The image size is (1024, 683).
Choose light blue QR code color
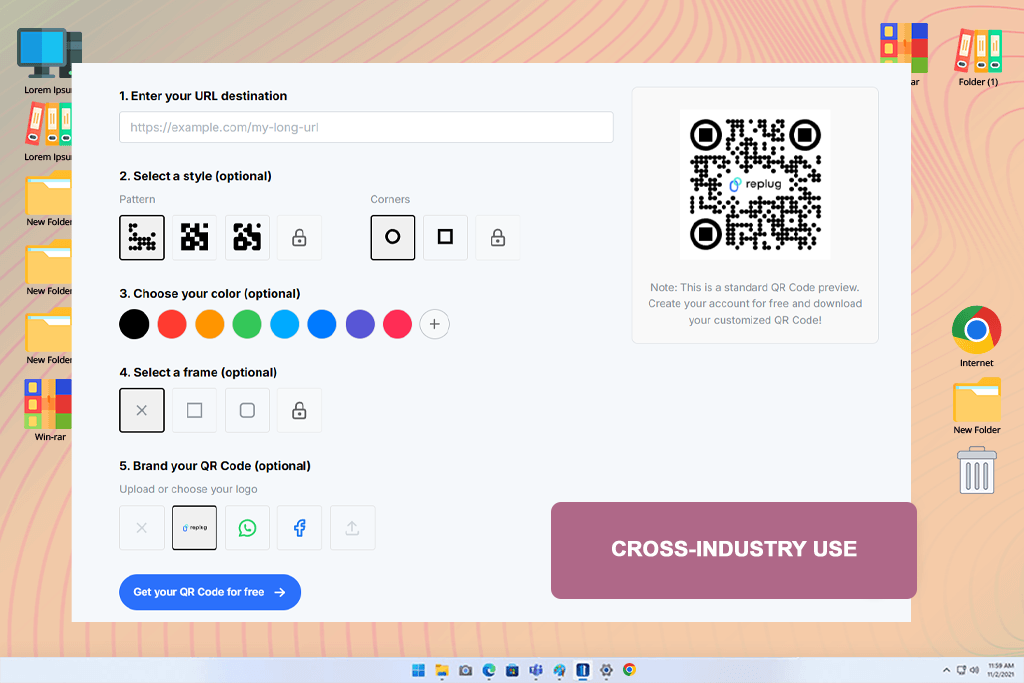[285, 324]
